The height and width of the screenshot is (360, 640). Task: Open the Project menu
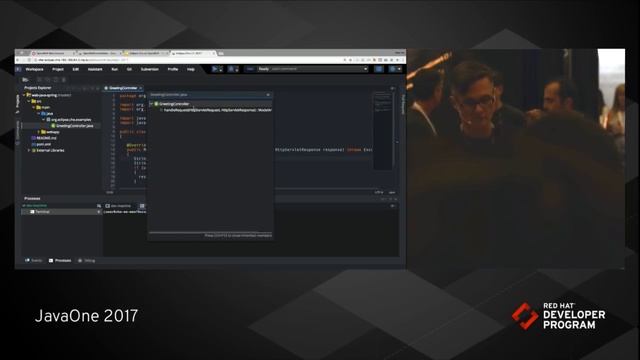58,69
